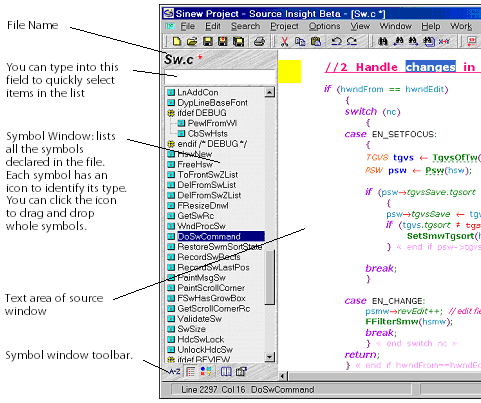Click the Save All stacked disks icon
This screenshot has width=481, height=403.
(x=238, y=41)
